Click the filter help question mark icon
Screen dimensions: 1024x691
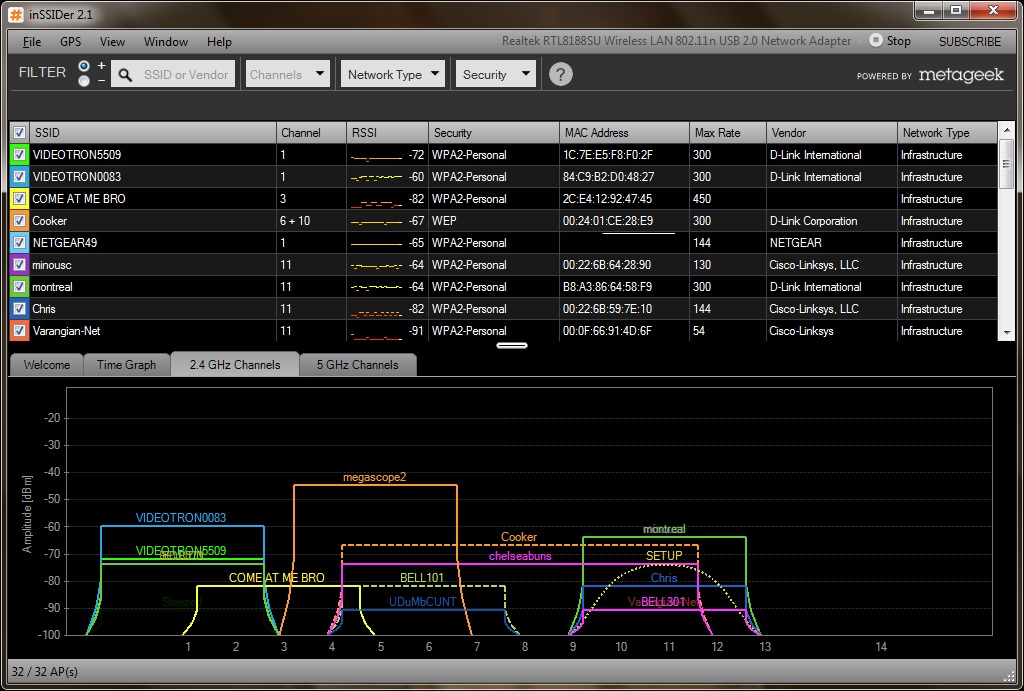tap(561, 74)
